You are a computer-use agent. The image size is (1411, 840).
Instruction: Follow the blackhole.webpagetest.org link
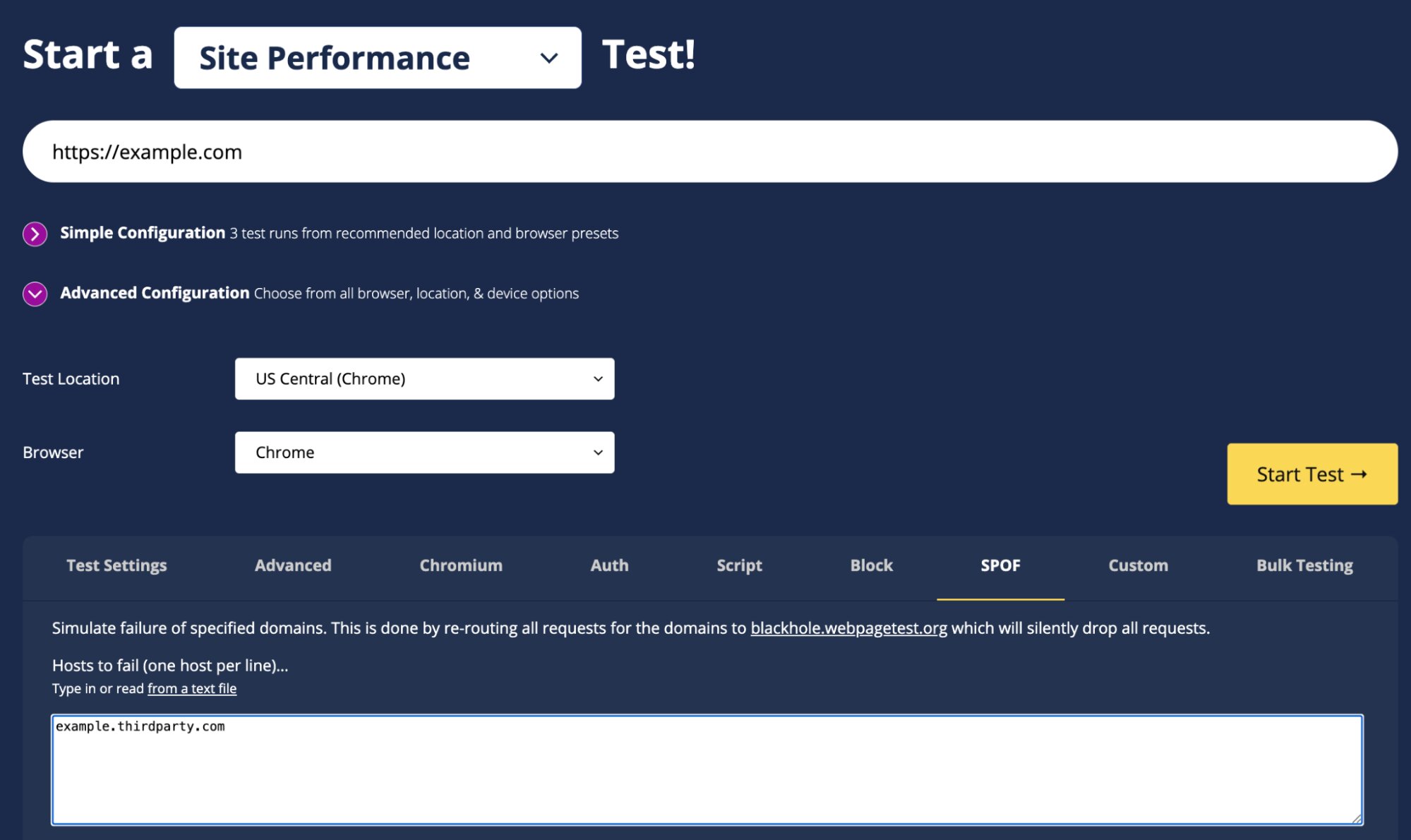click(848, 628)
